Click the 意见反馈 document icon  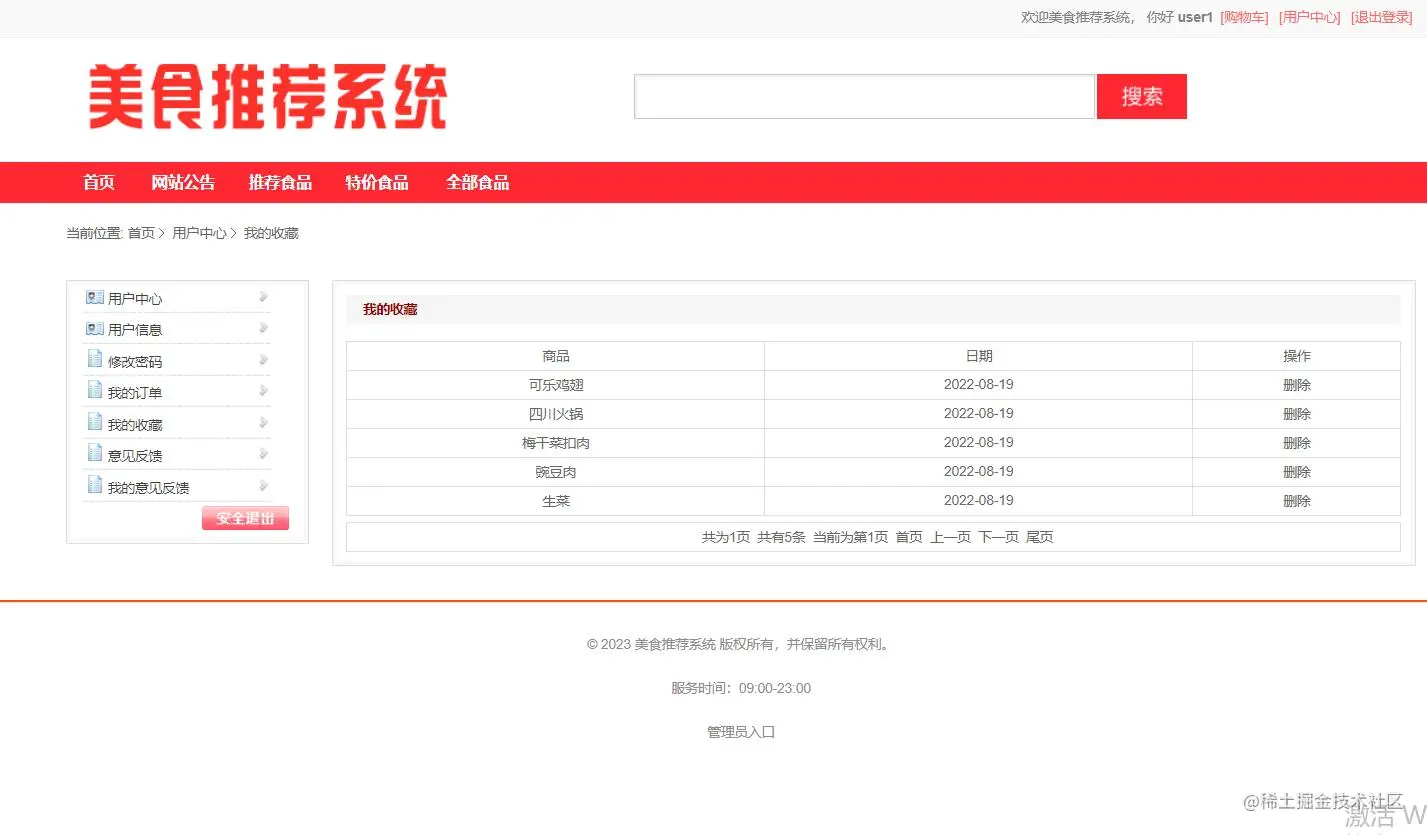[x=95, y=453]
